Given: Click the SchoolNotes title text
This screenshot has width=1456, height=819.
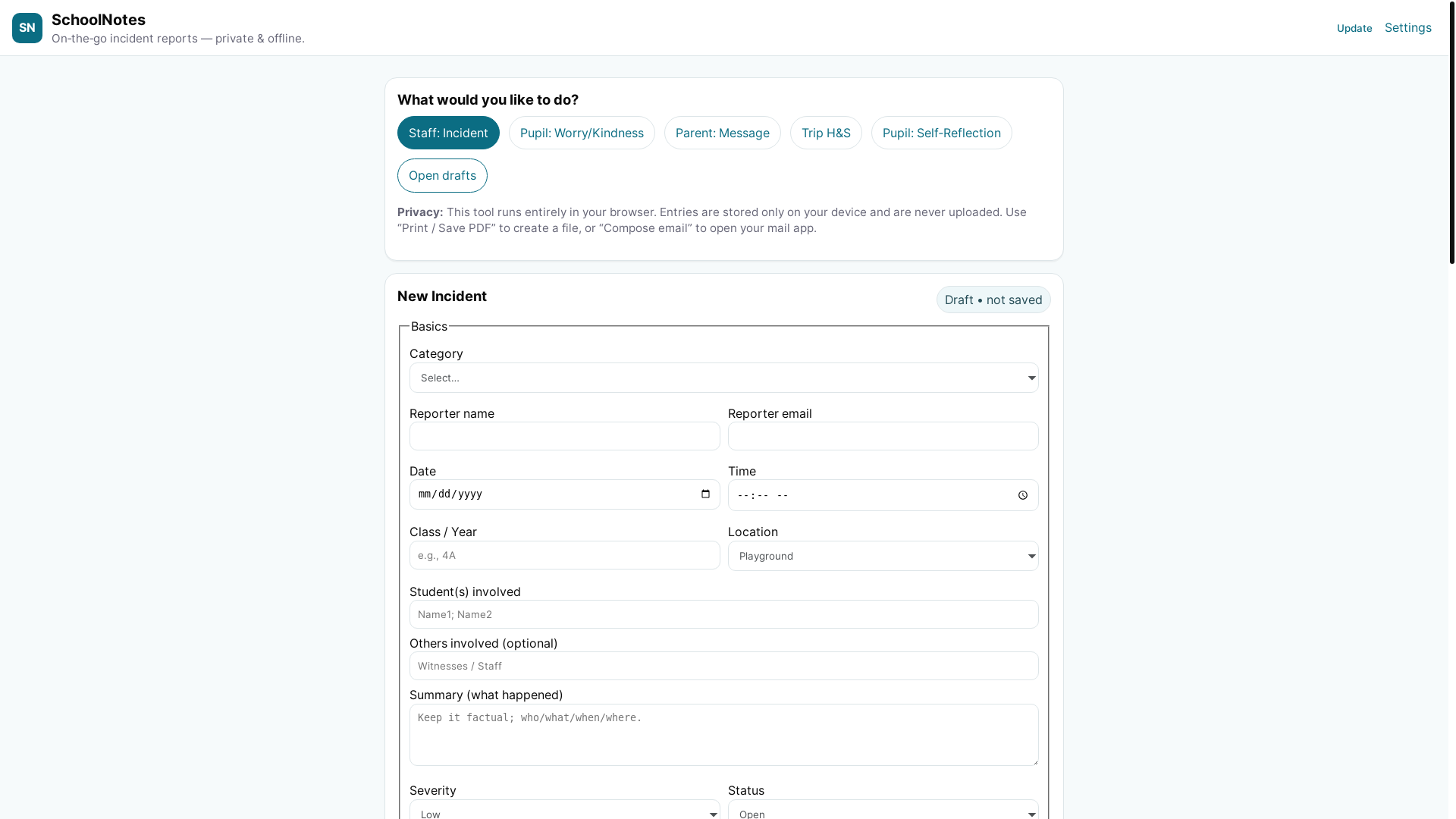Looking at the screenshot, I should pyautogui.click(x=99, y=20).
